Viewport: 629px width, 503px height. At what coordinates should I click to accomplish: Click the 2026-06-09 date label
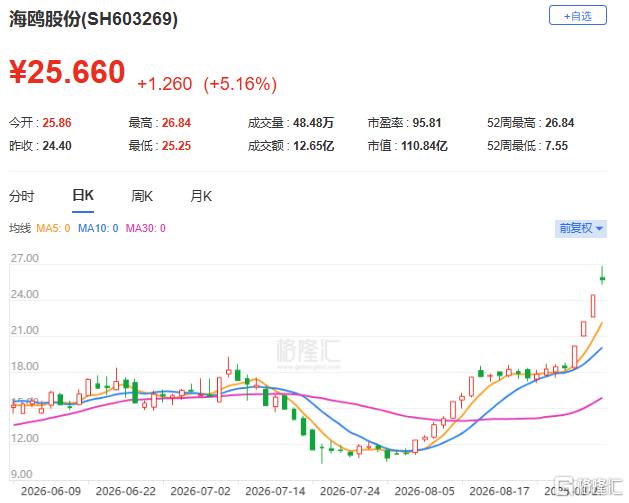pyautogui.click(x=51, y=491)
